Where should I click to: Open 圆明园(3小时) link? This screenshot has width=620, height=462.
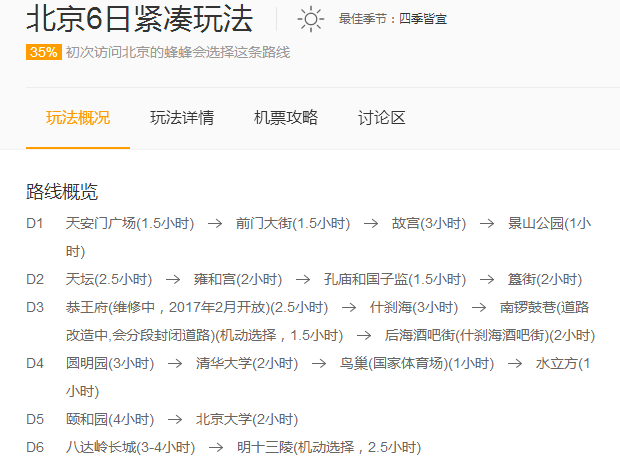(110, 364)
